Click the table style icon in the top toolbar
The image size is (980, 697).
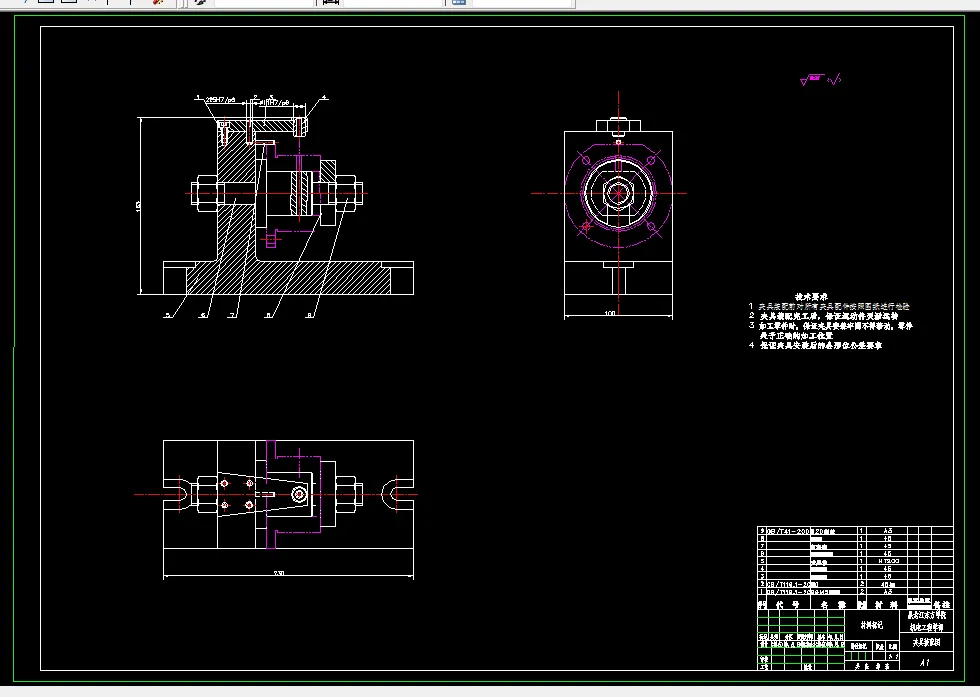(459, 2)
